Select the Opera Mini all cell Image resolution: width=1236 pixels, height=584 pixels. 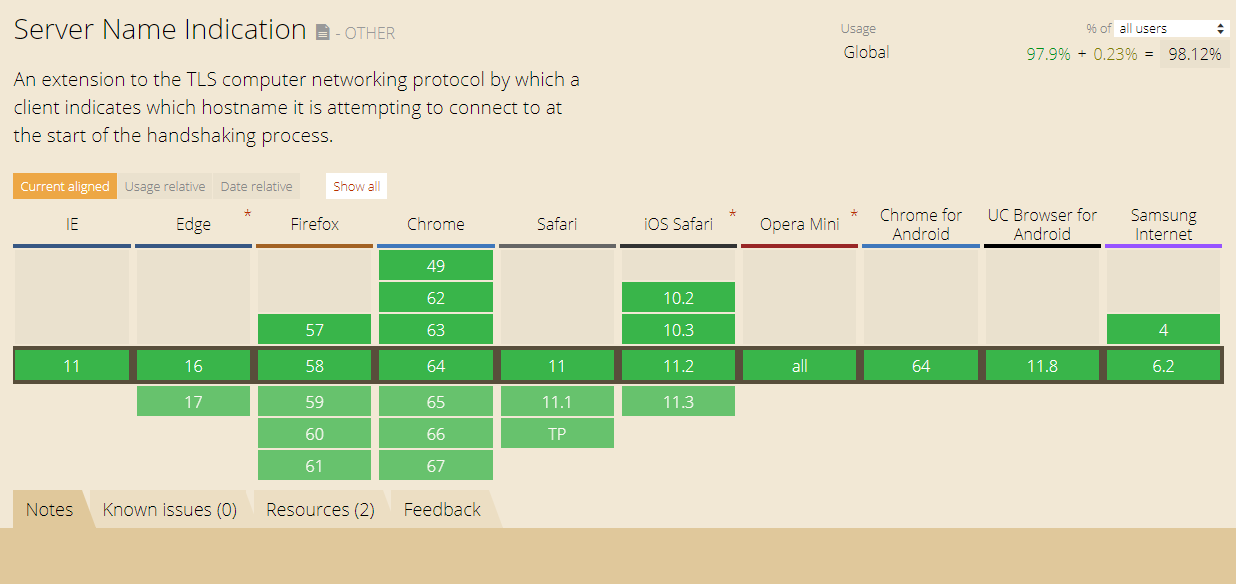[x=800, y=366]
